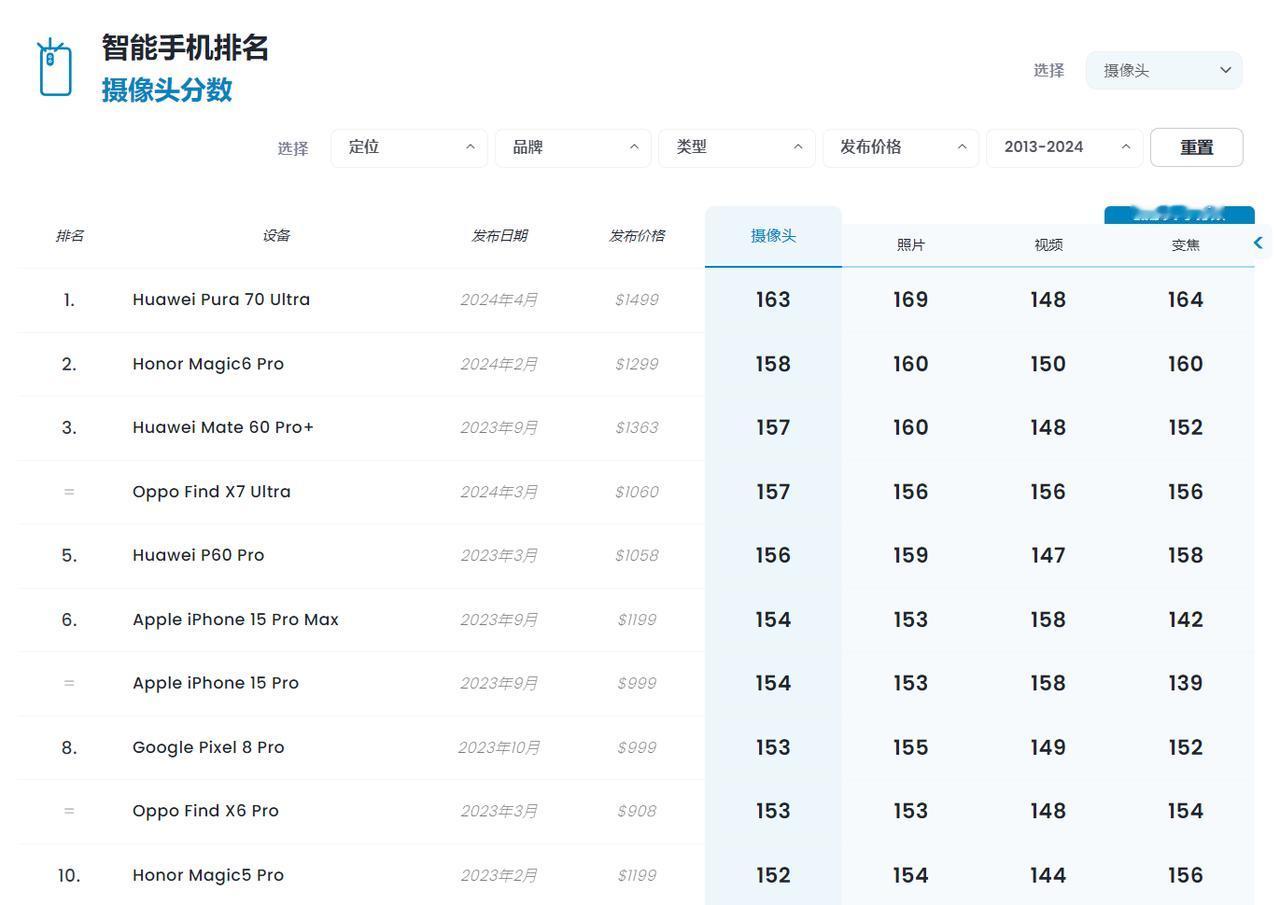Open Honor Magic5 Pro device link
The height and width of the screenshot is (905, 1280).
pos(208,875)
